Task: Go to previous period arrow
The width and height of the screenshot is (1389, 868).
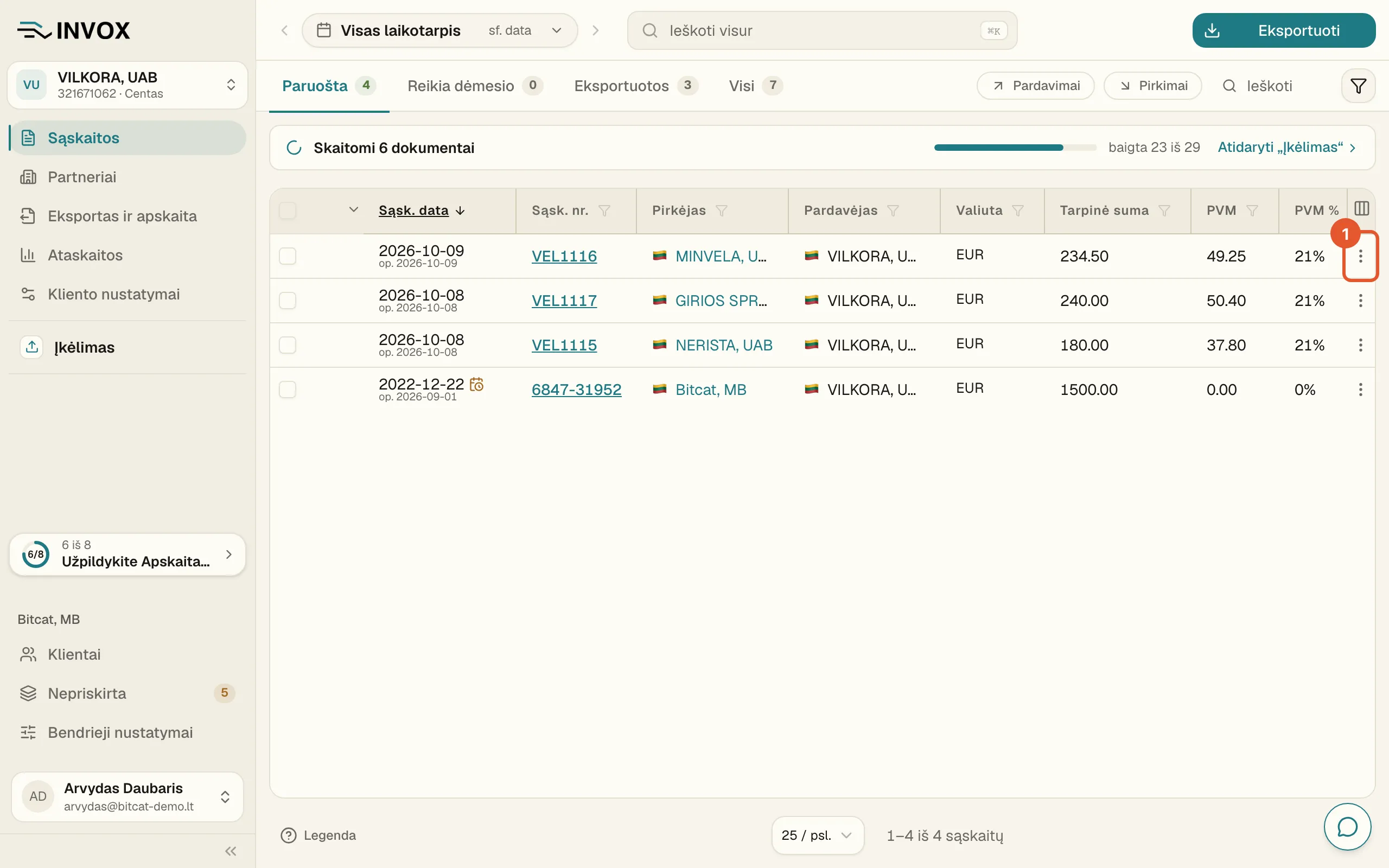Action: coord(284,30)
